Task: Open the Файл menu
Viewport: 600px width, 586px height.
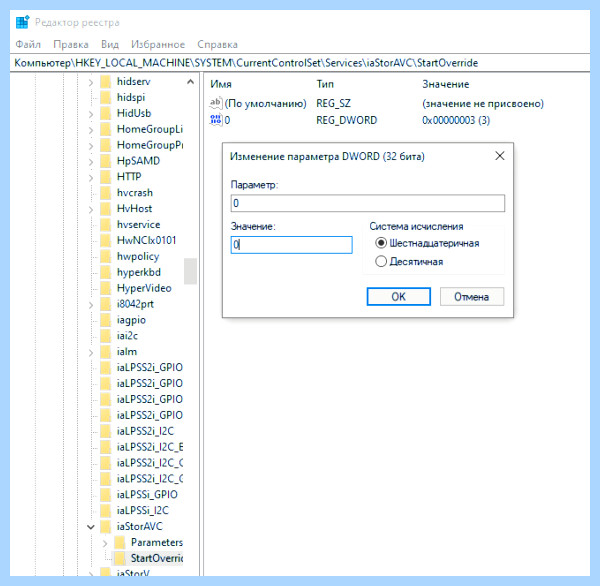Action: pyautogui.click(x=28, y=44)
